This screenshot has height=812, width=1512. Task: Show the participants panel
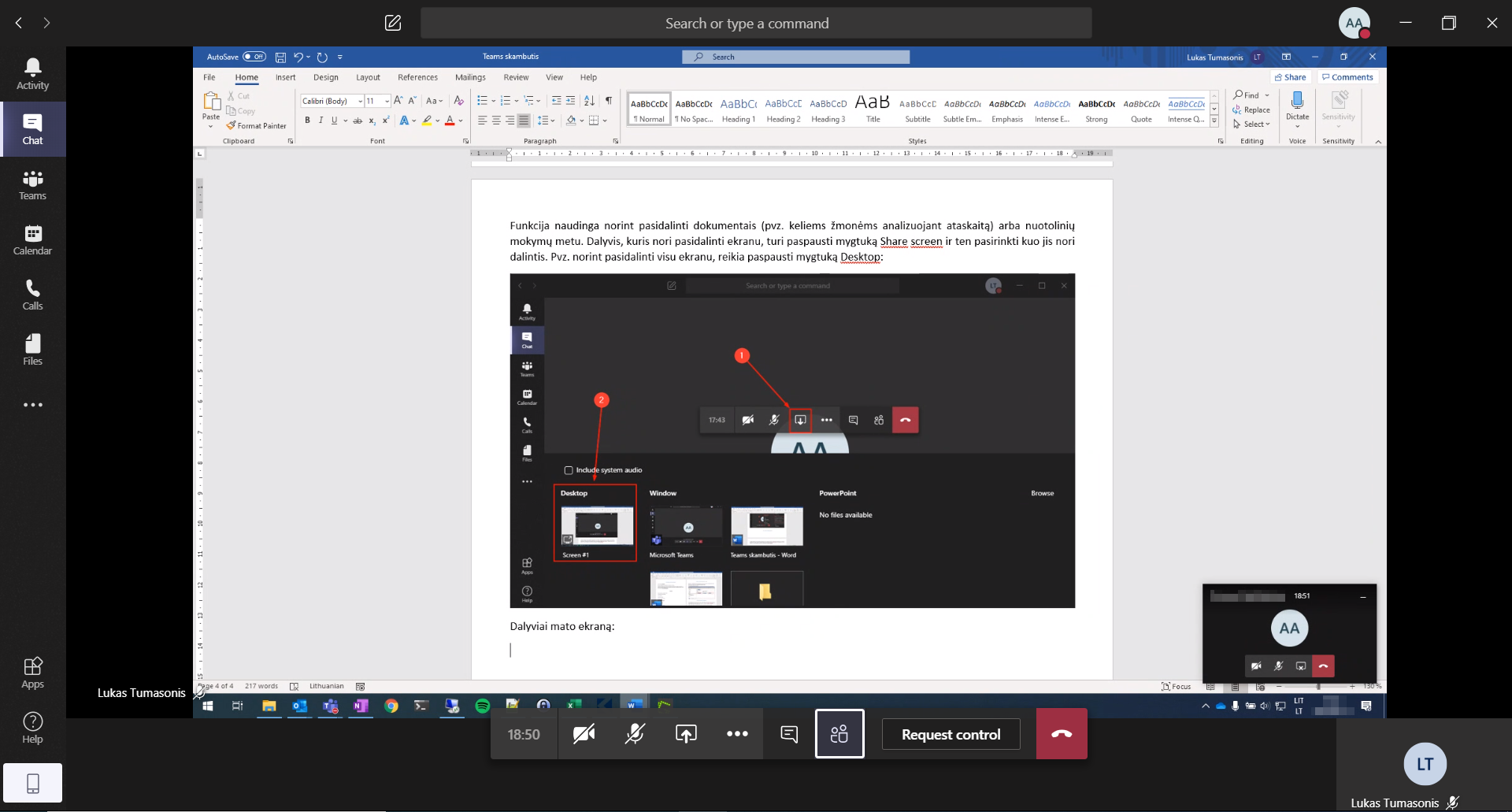point(839,734)
